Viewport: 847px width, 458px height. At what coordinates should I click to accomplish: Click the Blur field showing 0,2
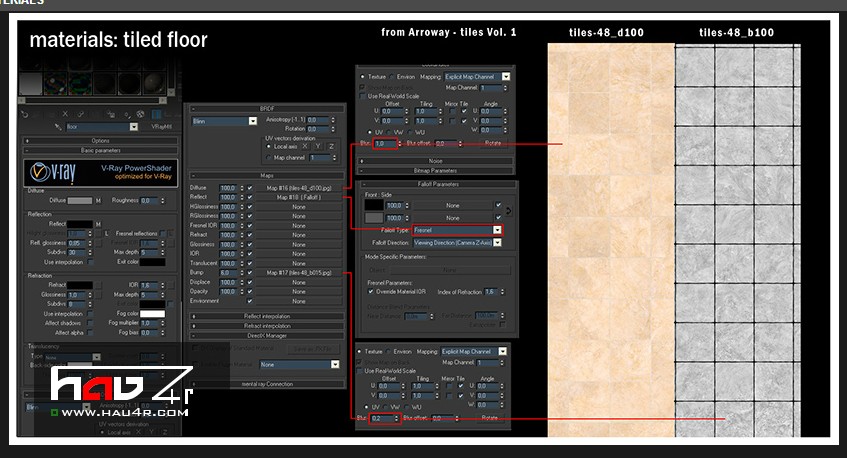[381, 418]
